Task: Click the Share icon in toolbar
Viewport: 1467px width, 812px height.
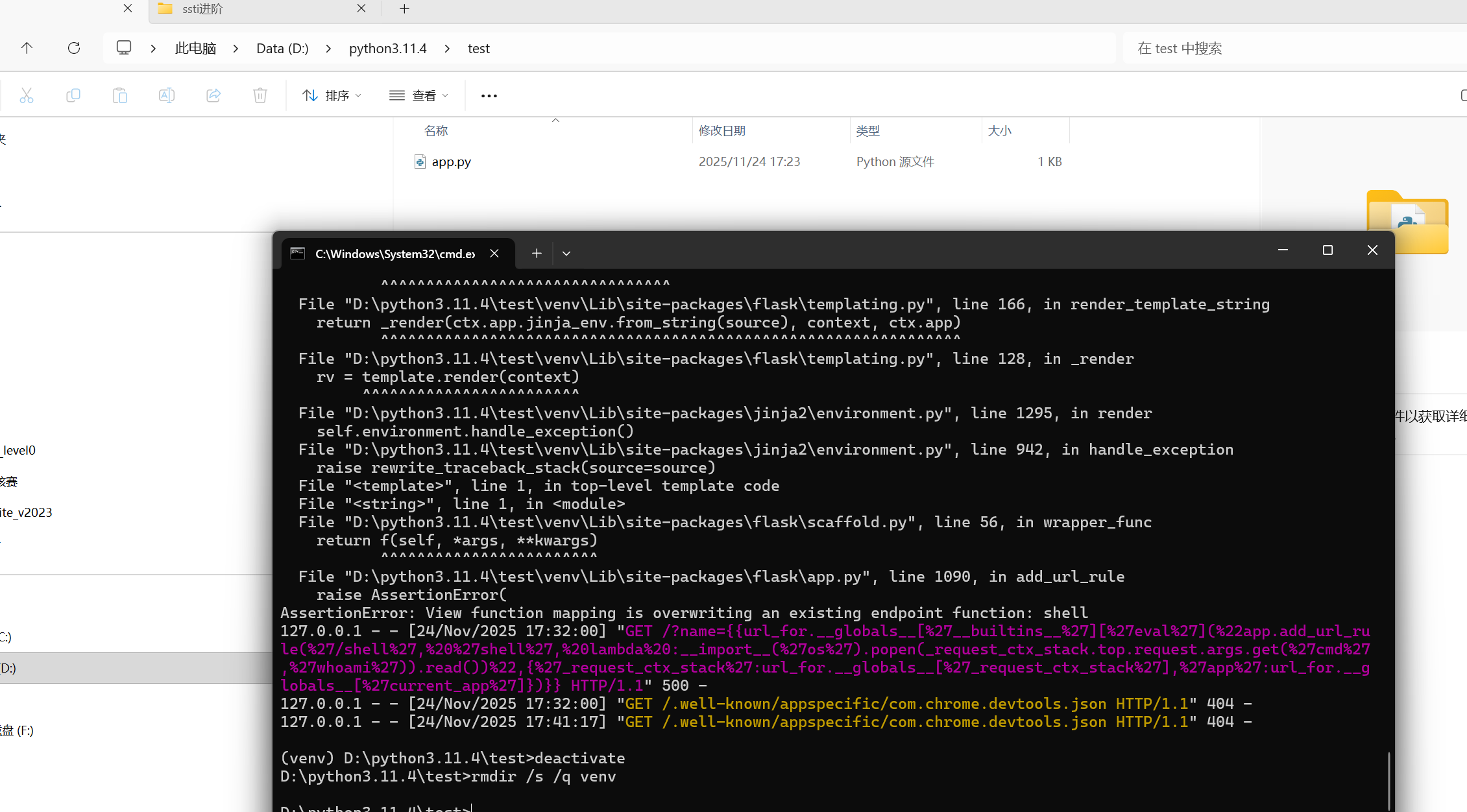Action: [213, 96]
